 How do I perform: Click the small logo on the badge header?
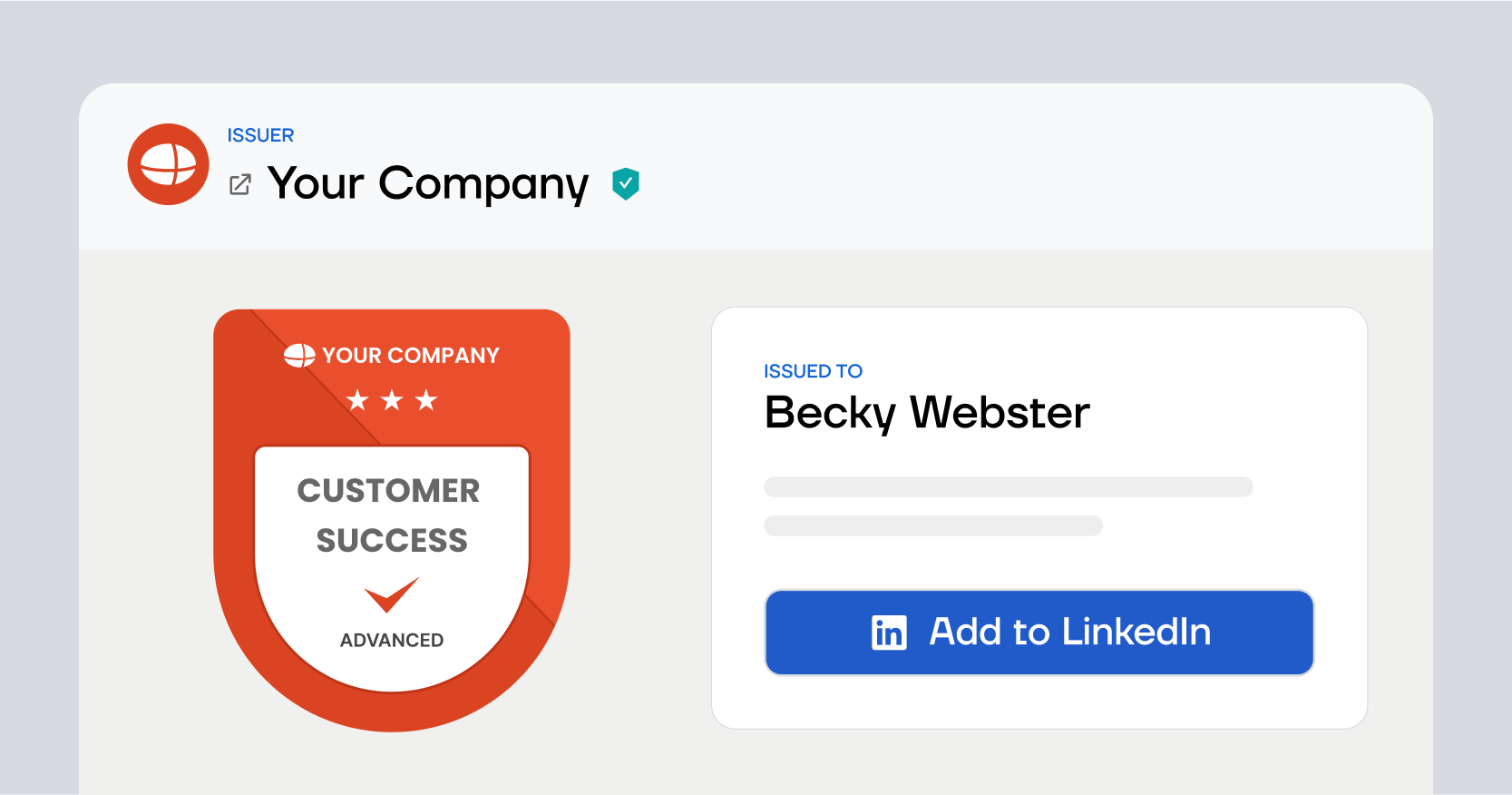299,356
